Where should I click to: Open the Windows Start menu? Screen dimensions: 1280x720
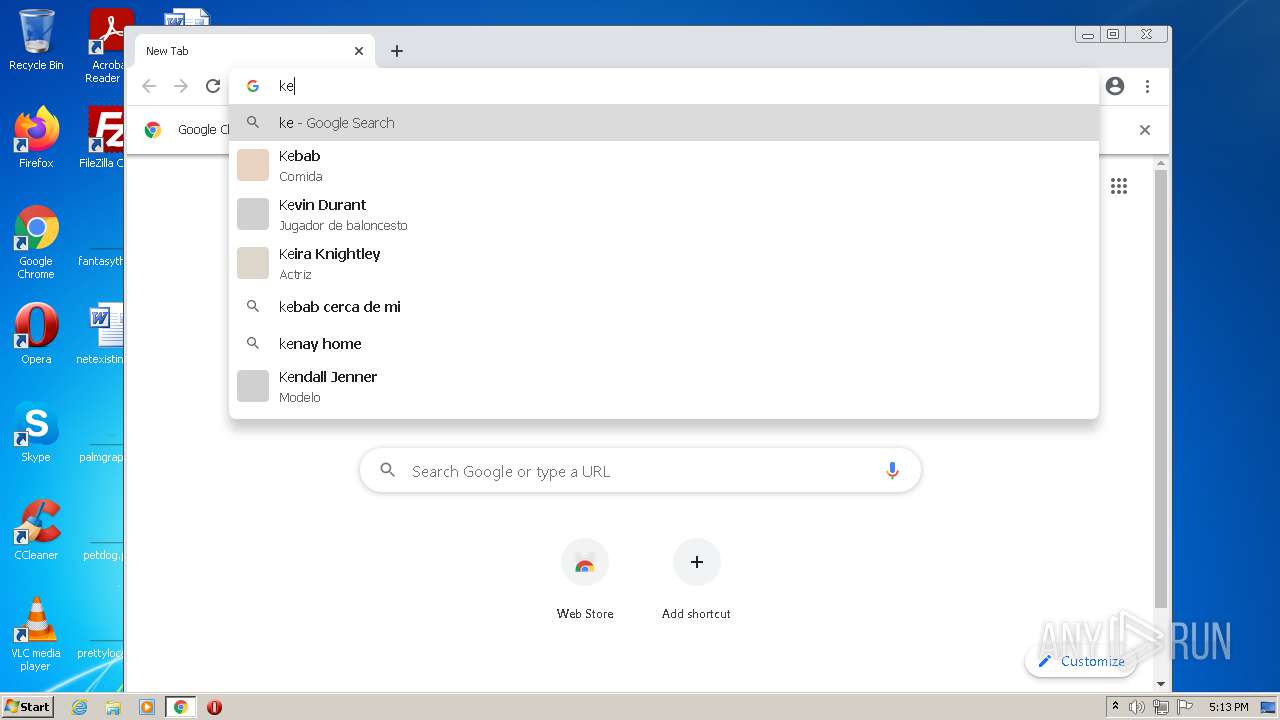[x=28, y=707]
